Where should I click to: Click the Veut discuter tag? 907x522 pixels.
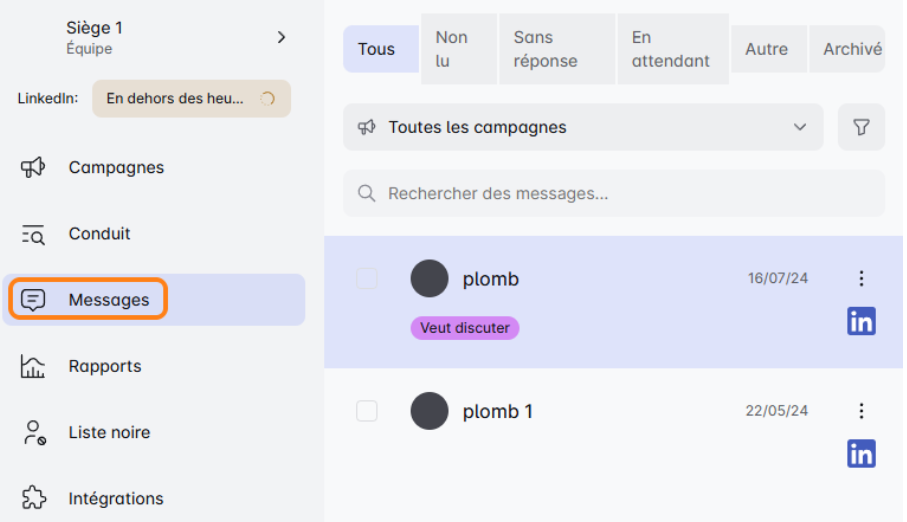[465, 328]
